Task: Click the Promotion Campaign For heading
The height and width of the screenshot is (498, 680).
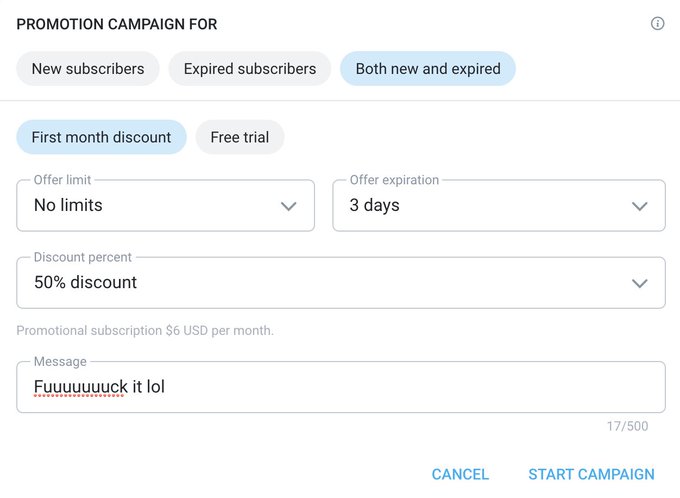Action: (x=117, y=24)
